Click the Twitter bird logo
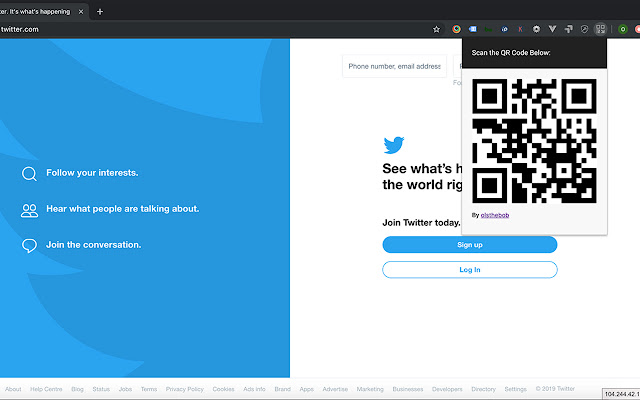 click(x=394, y=145)
